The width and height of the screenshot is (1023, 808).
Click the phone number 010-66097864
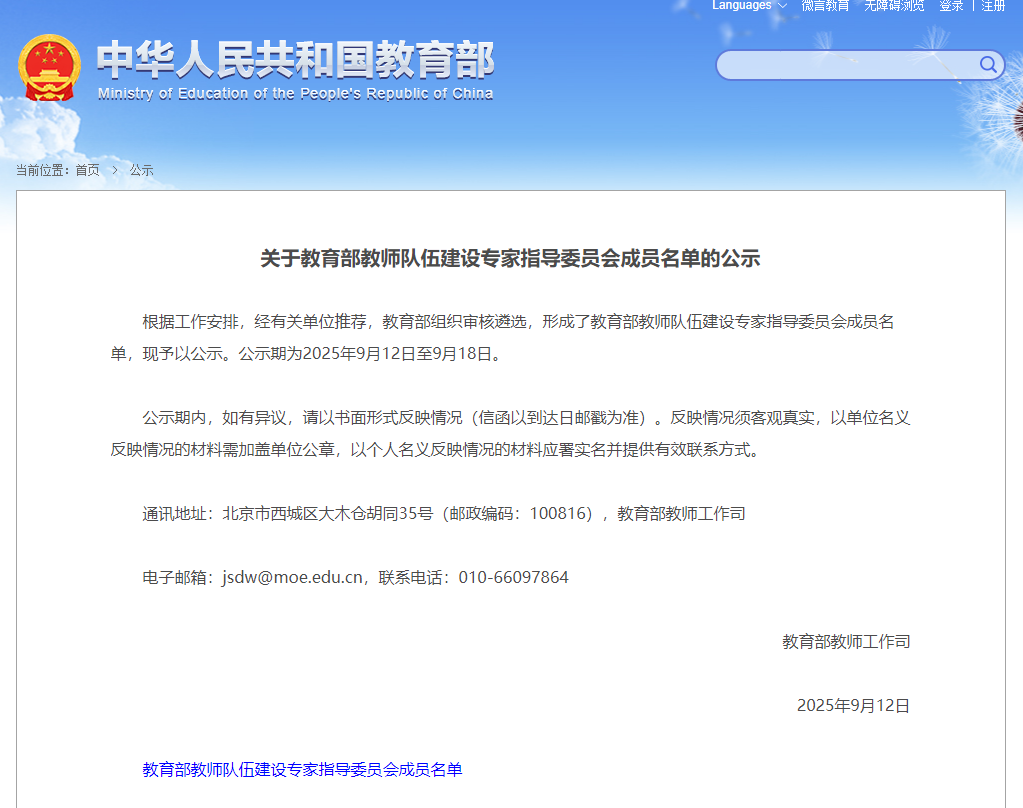point(513,577)
